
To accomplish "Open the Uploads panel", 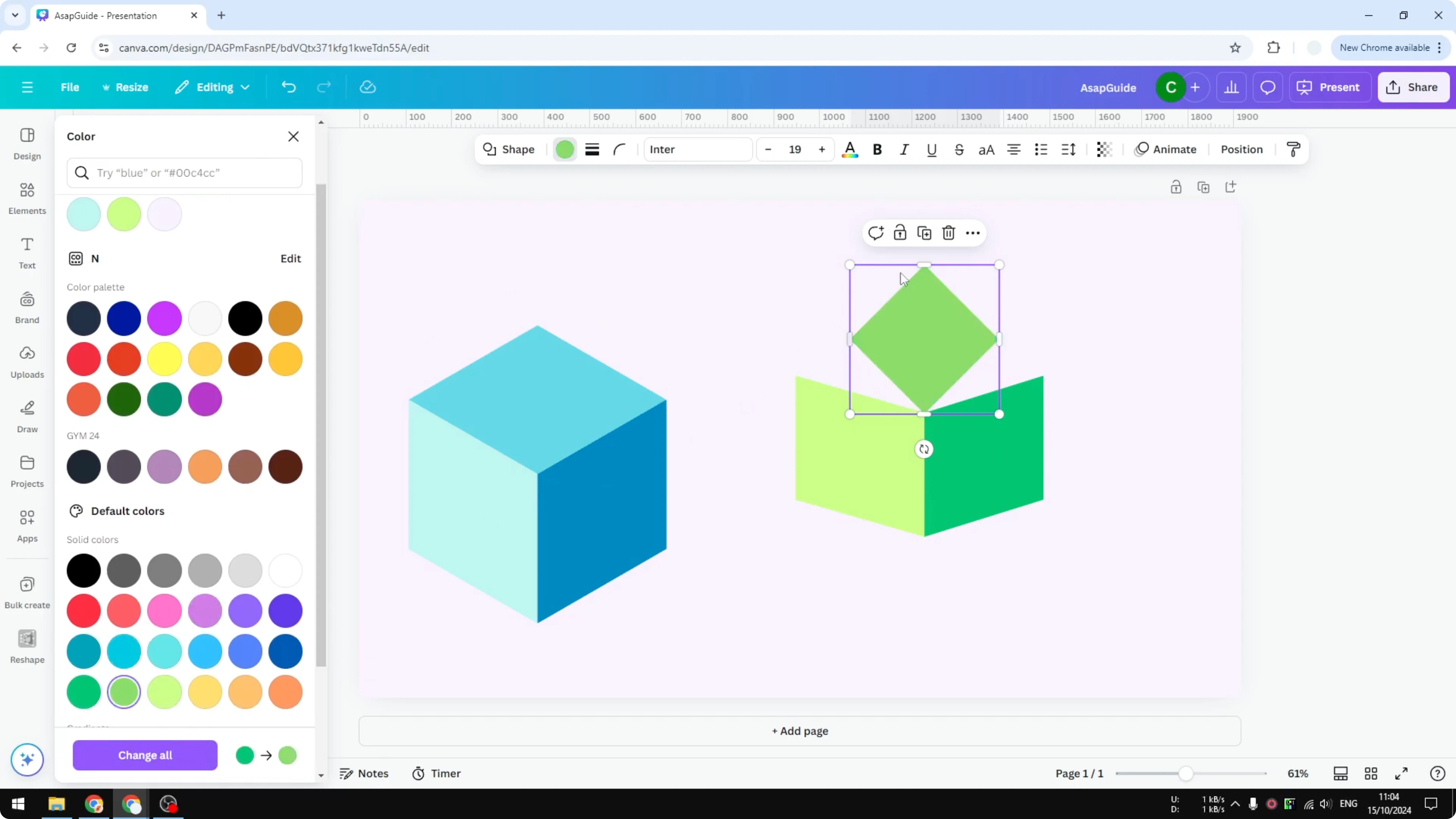I will point(27,362).
